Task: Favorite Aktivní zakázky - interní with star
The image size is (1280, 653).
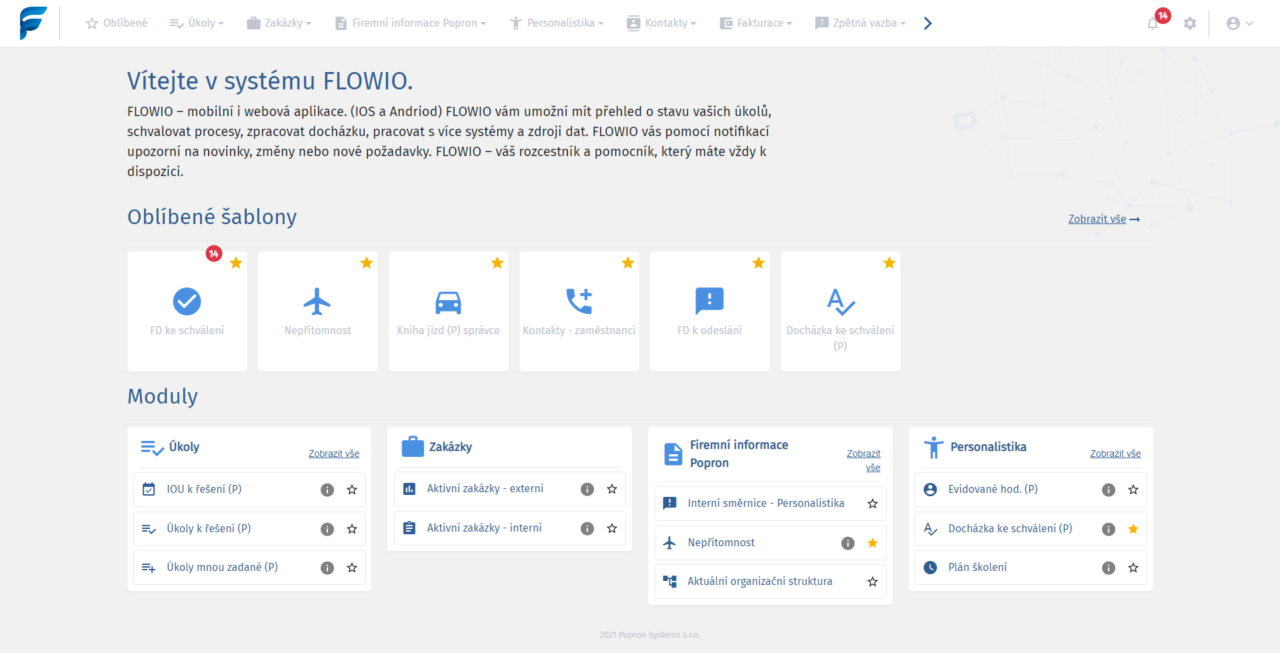Action: coord(612,528)
